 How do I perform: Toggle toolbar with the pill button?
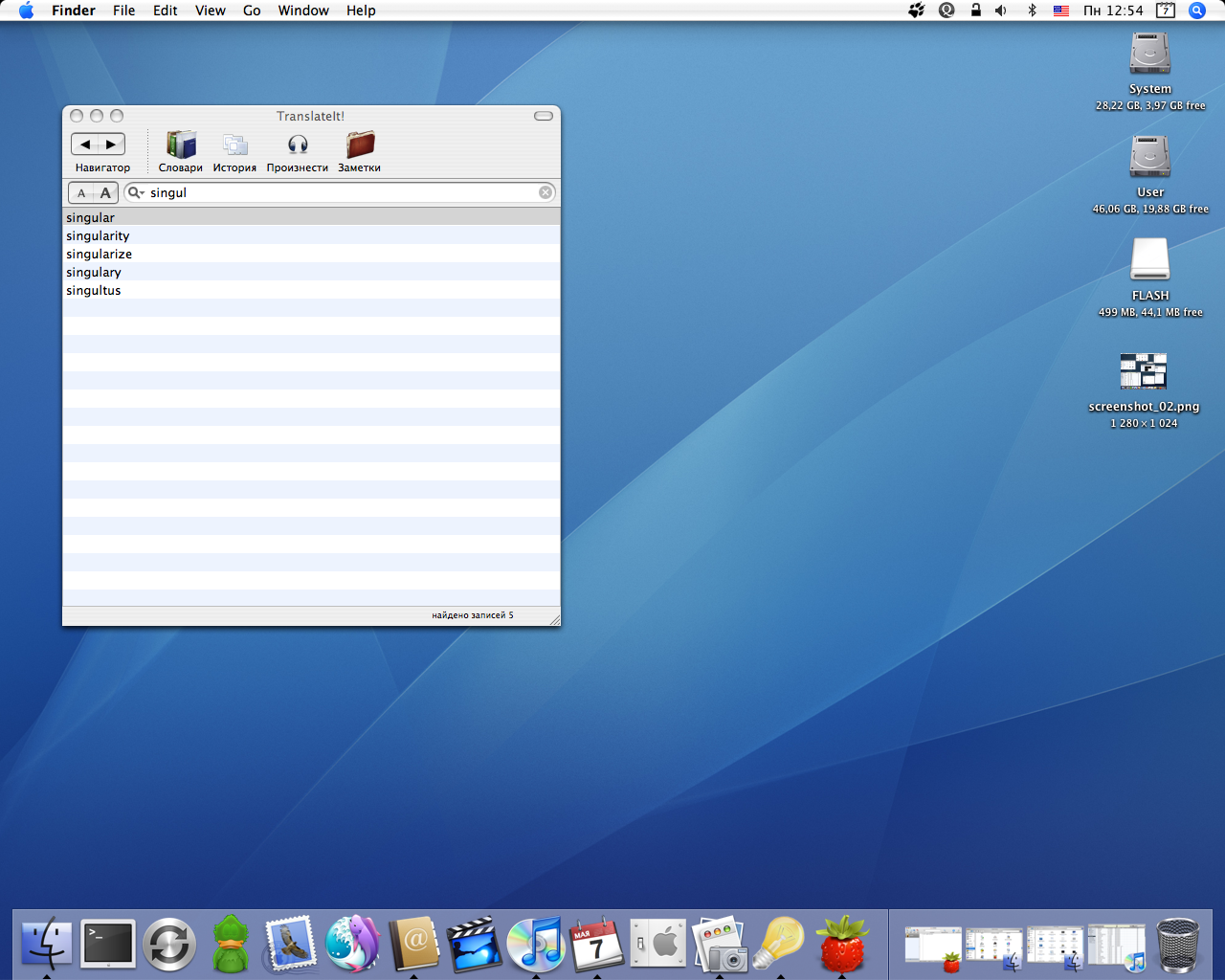[x=544, y=116]
